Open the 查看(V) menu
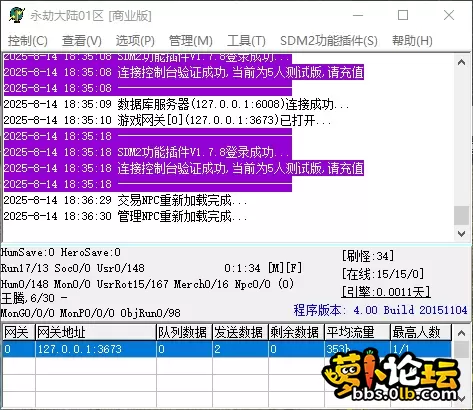Image resolution: width=473 pixels, height=410 pixels. click(x=82, y=41)
